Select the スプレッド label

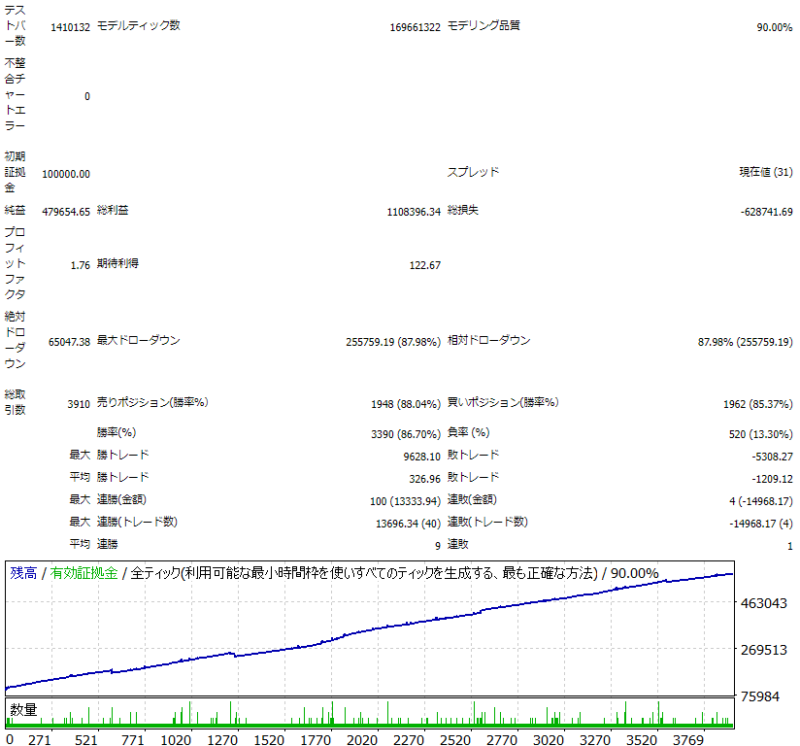click(x=472, y=172)
